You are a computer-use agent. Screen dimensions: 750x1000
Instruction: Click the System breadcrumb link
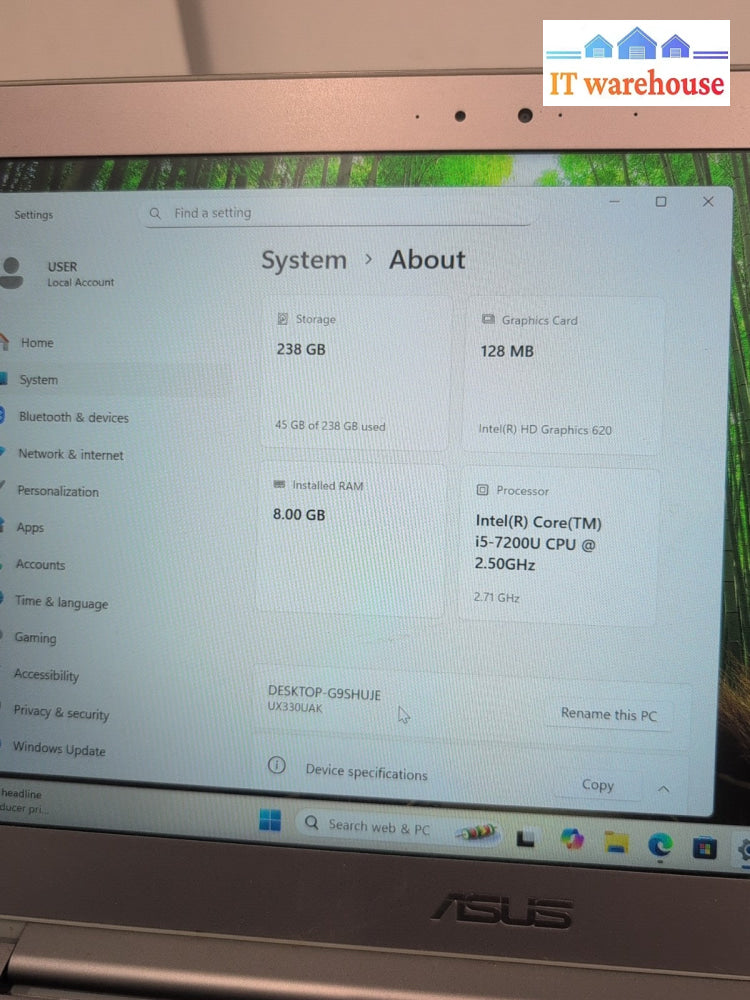tap(304, 260)
